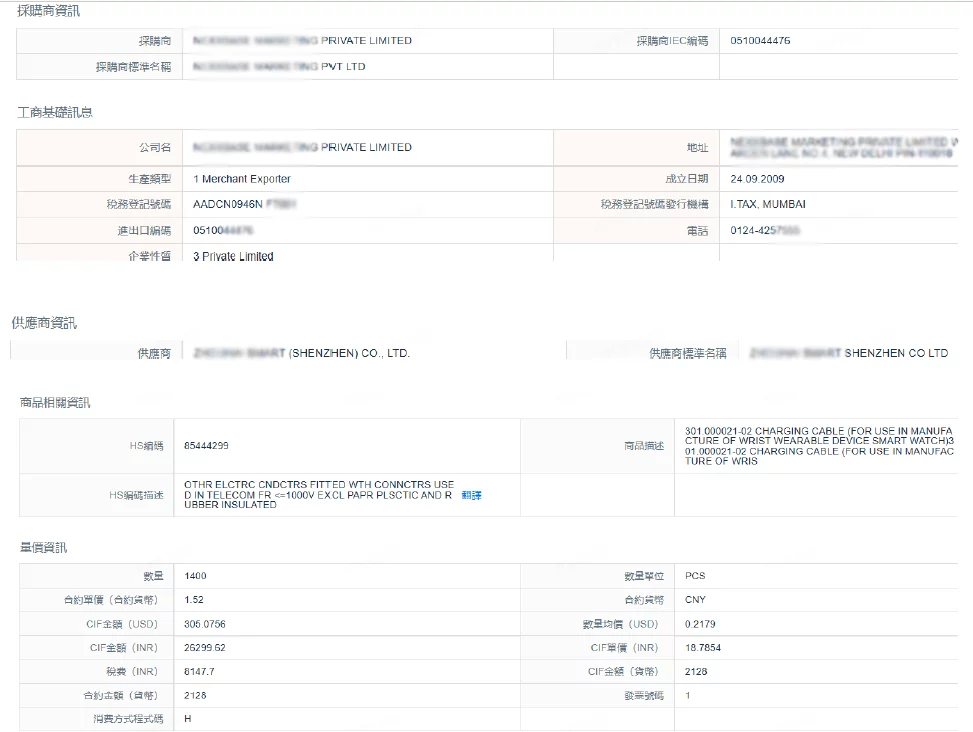
Task: Select the invoice number value 1
Action: (x=688, y=695)
